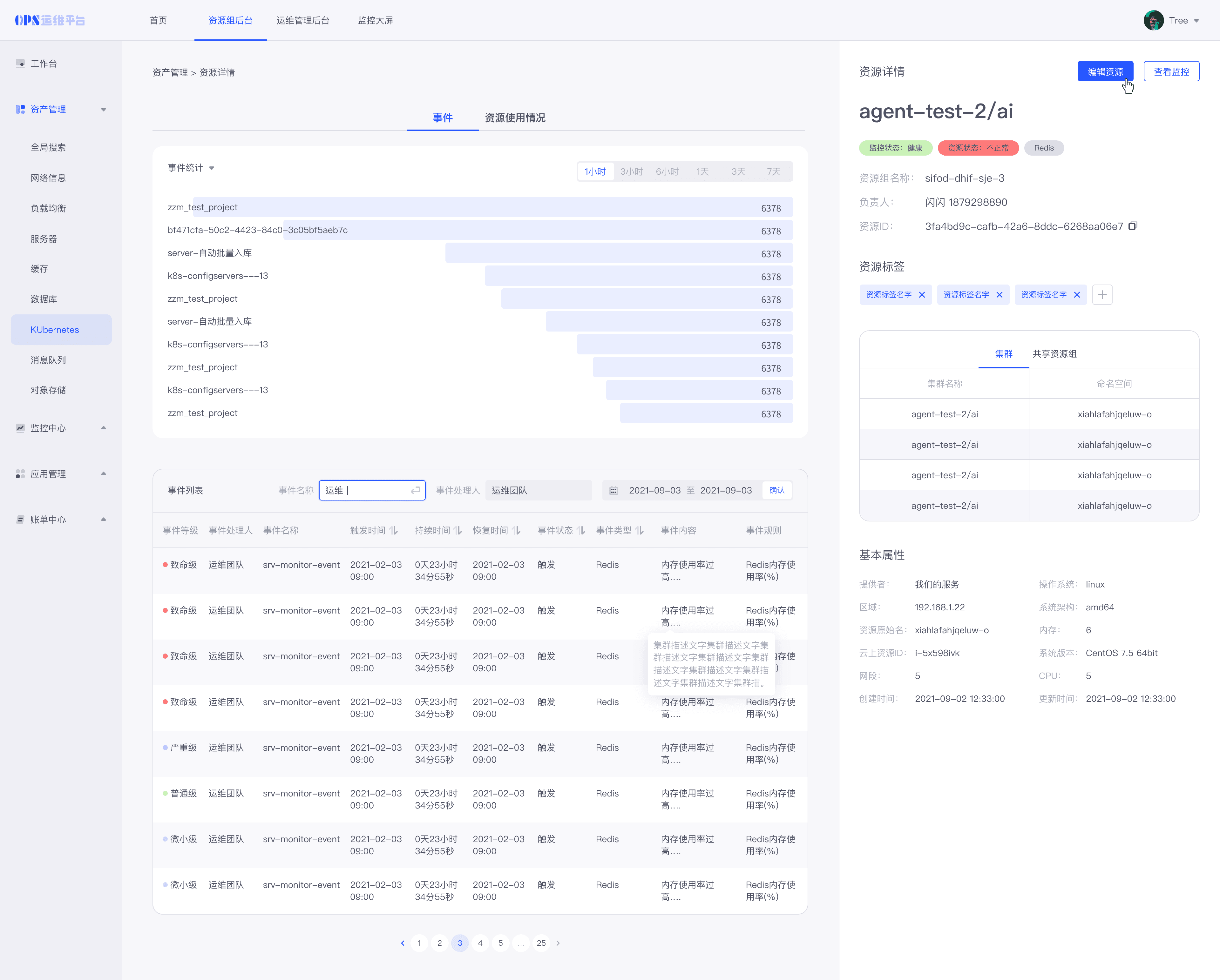Select the 7天 time range

(774, 171)
